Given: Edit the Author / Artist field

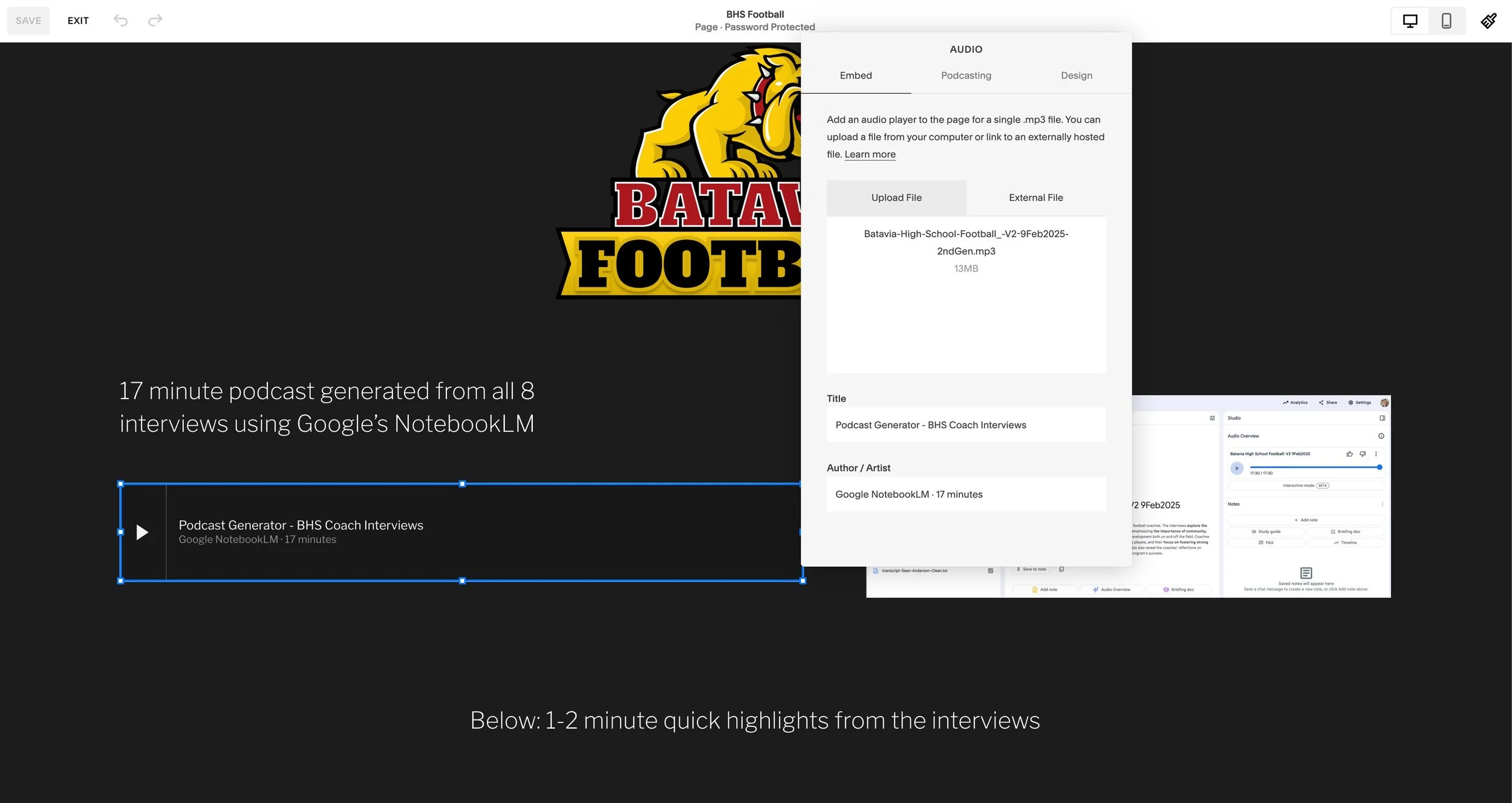Looking at the screenshot, I should pyautogui.click(x=966, y=495).
